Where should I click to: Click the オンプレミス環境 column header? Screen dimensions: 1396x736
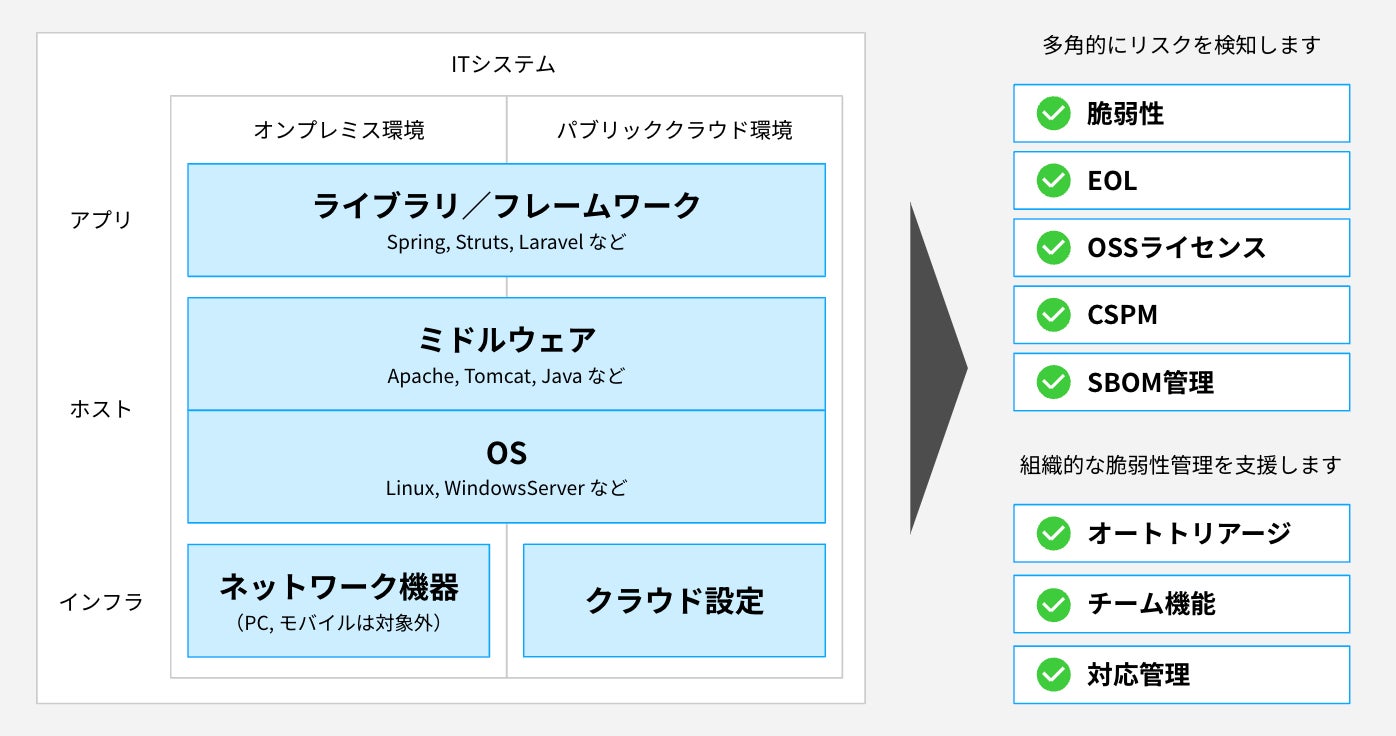(338, 130)
